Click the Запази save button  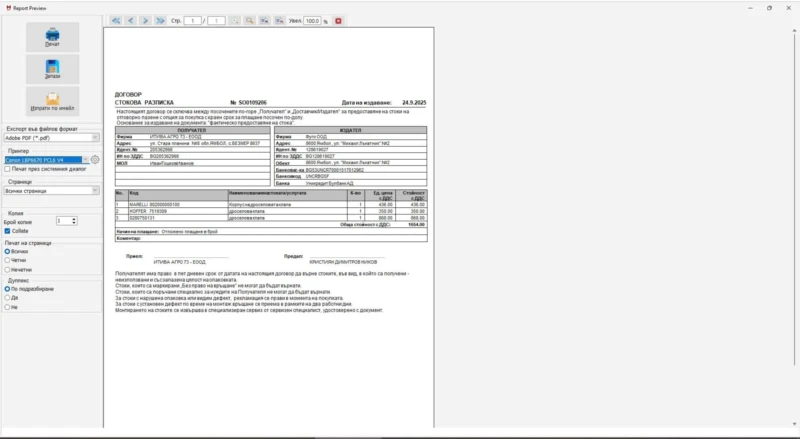coord(52,70)
